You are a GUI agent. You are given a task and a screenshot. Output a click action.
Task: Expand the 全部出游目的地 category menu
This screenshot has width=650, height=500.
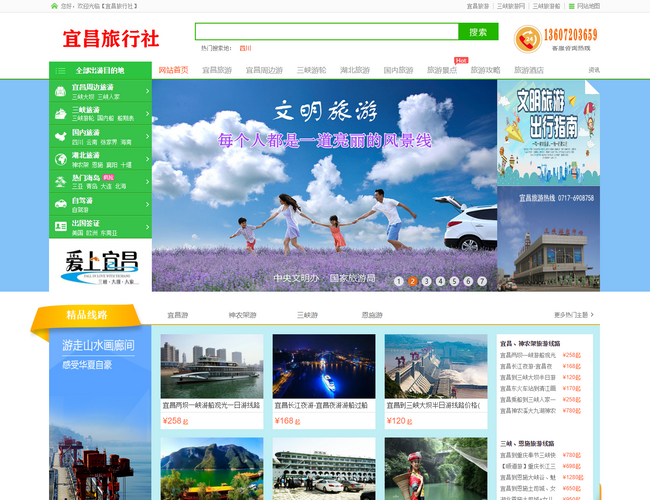click(x=100, y=70)
